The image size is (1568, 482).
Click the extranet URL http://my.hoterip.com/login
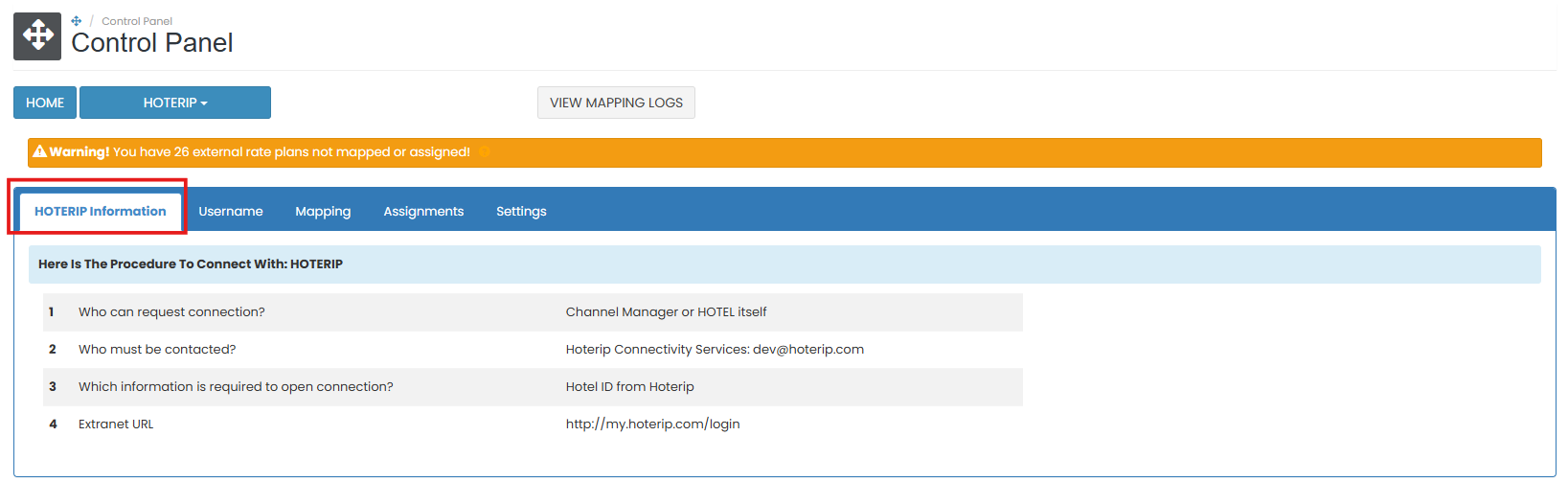coord(652,424)
